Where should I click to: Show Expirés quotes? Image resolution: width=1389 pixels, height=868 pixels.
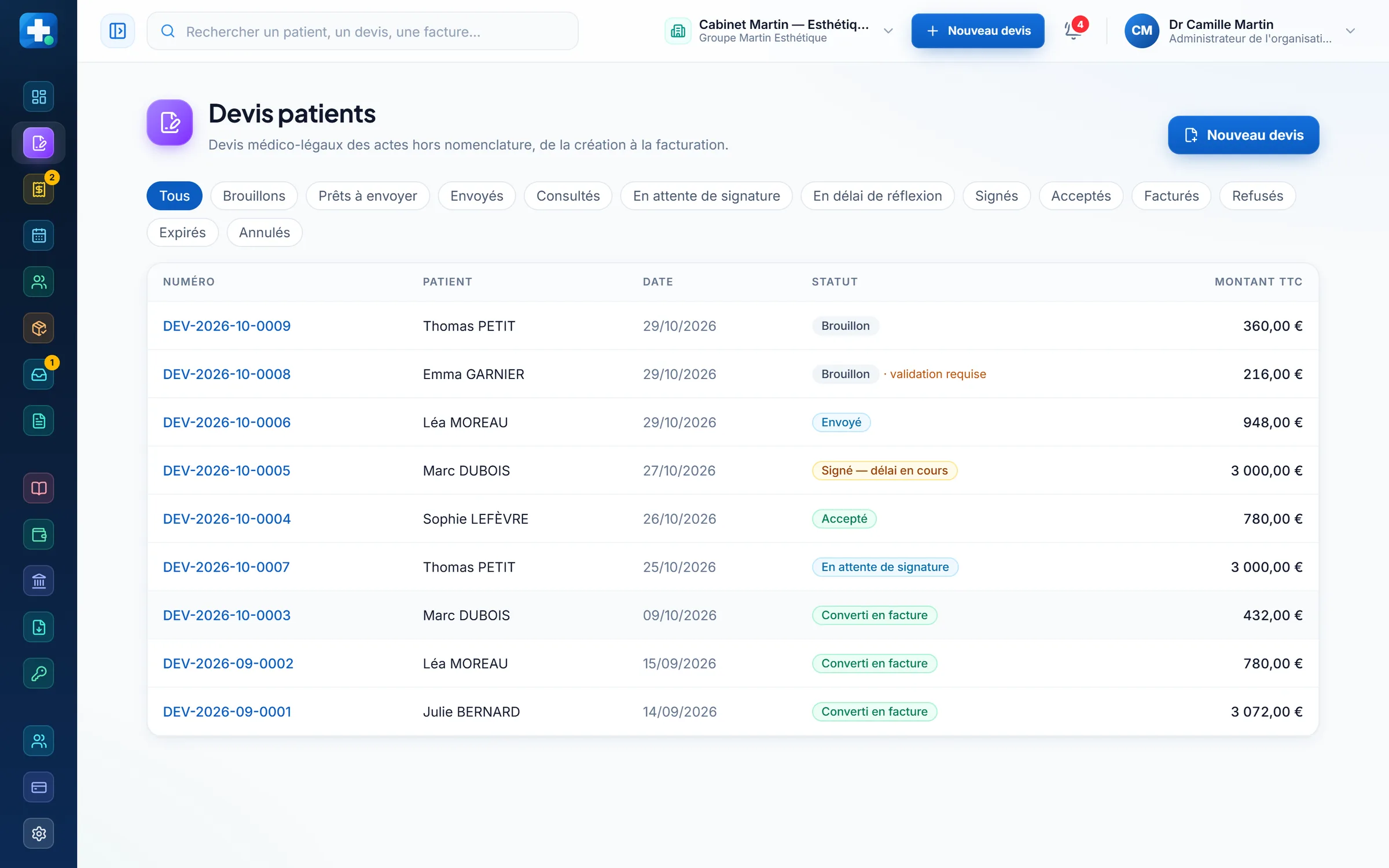182,232
